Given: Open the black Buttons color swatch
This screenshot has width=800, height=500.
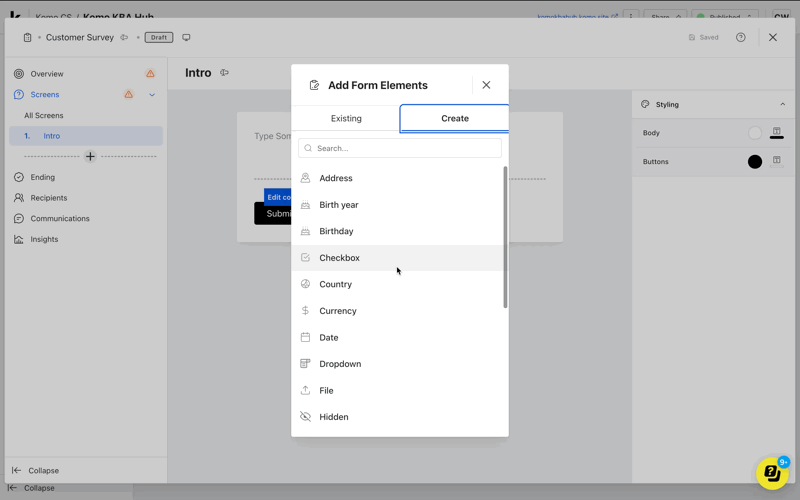Looking at the screenshot, I should [755, 162].
